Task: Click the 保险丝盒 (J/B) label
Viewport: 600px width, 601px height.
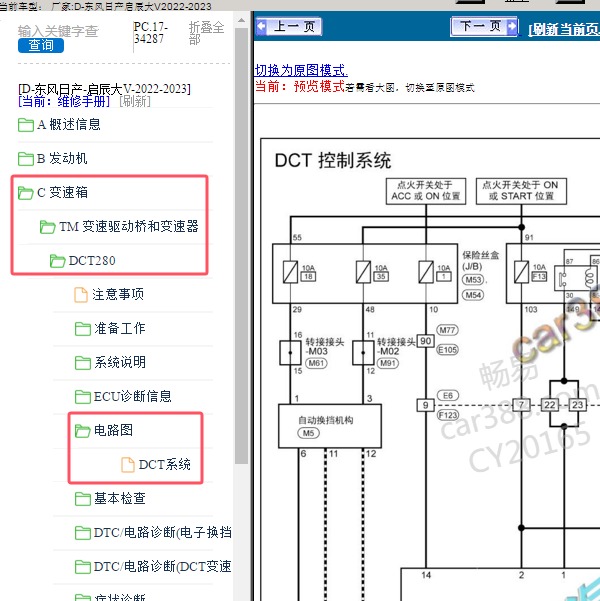Action: pyautogui.click(x=480, y=261)
